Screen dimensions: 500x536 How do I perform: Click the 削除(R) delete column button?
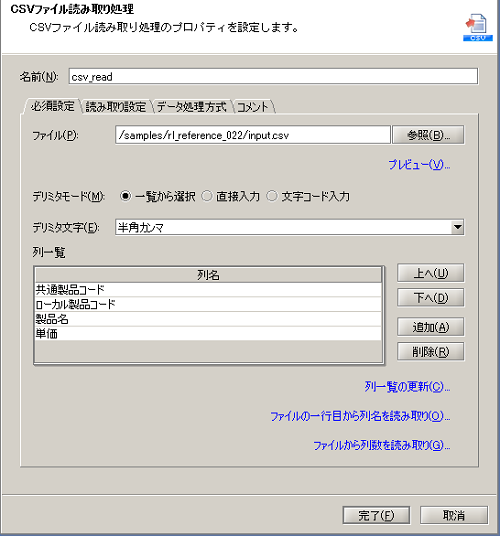pos(431,351)
